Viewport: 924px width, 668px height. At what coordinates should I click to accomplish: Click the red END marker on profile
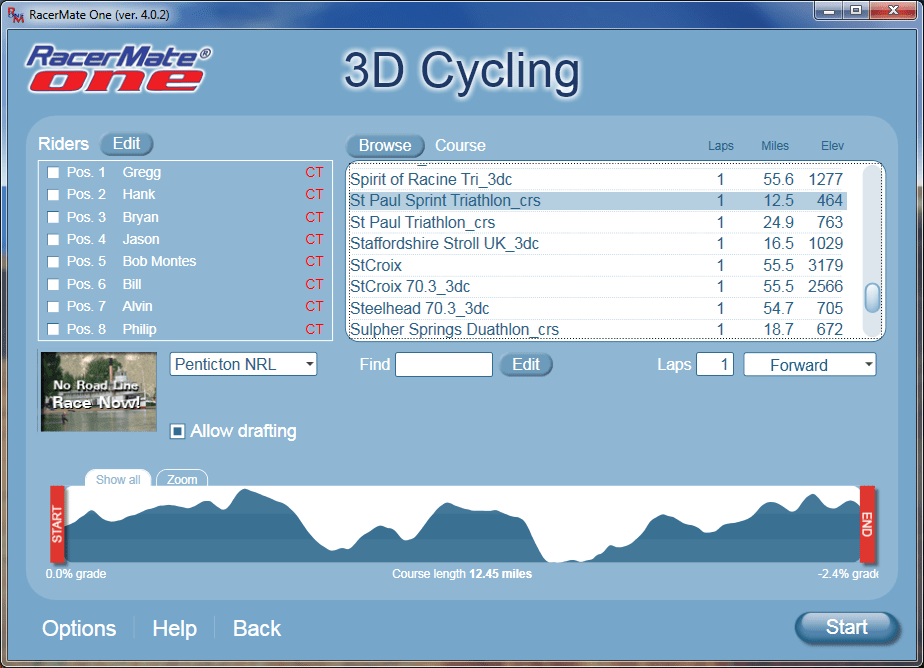[x=867, y=524]
